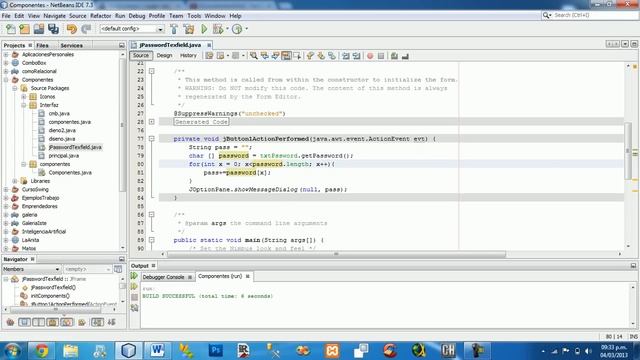Open the Debug menu
Screen dimensions: 640x360
point(137,16)
